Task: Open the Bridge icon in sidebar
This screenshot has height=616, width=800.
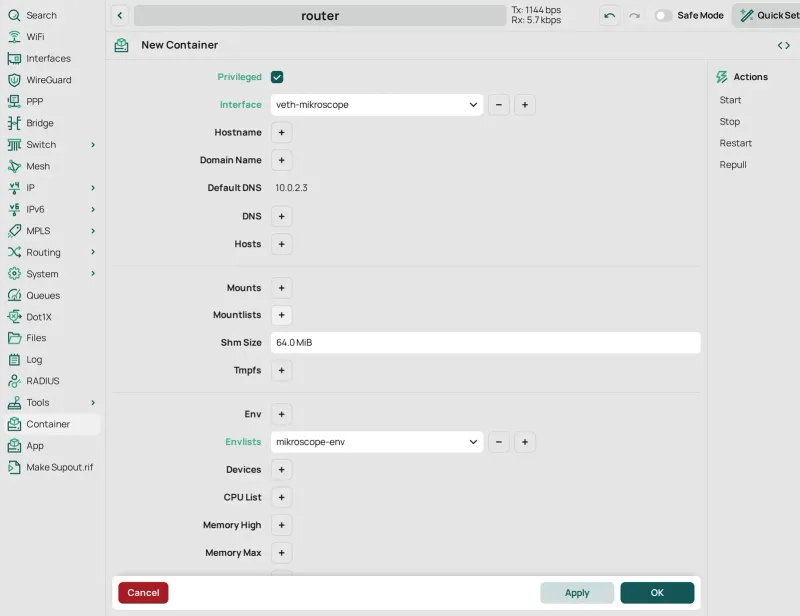Action: click(x=14, y=123)
